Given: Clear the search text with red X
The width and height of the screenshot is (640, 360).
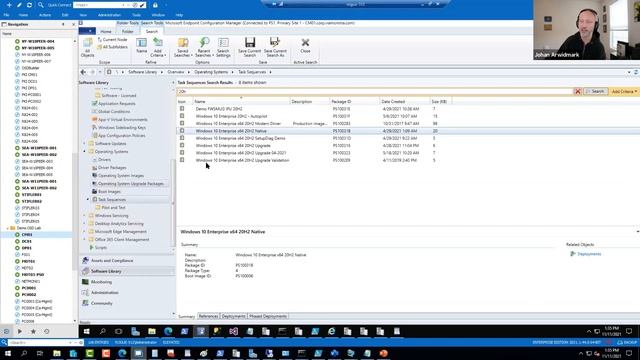Looking at the screenshot, I should (578, 91).
